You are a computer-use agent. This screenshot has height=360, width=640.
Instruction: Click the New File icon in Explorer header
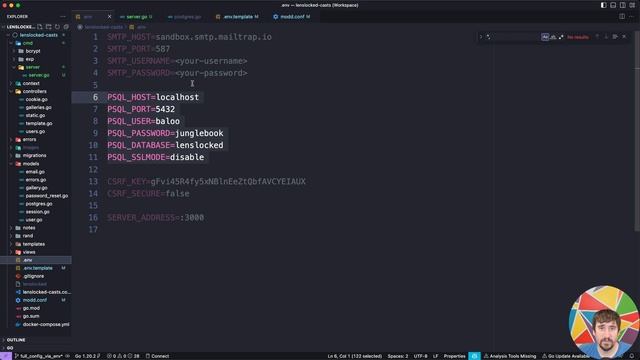coord(40,27)
